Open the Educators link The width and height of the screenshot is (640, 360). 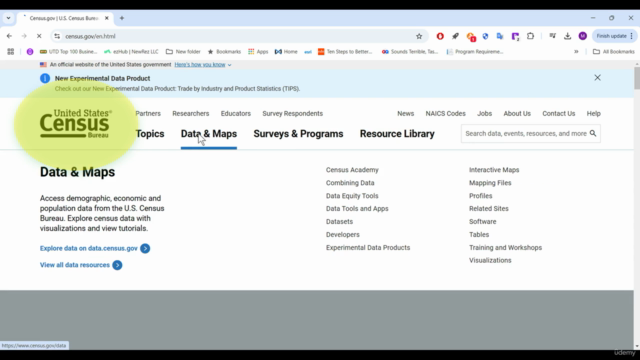[236, 113]
